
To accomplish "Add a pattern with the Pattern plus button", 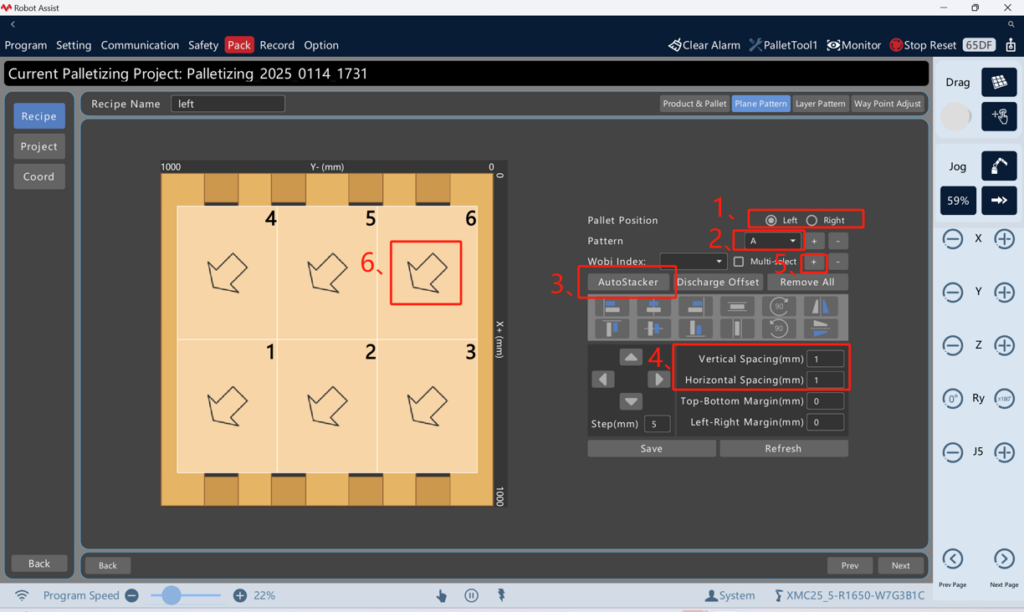I will click(x=814, y=241).
